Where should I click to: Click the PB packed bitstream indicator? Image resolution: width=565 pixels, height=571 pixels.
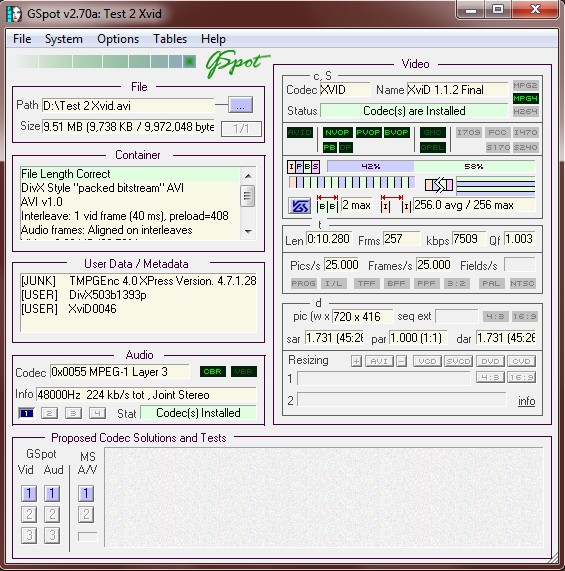pyautogui.click(x=329, y=147)
